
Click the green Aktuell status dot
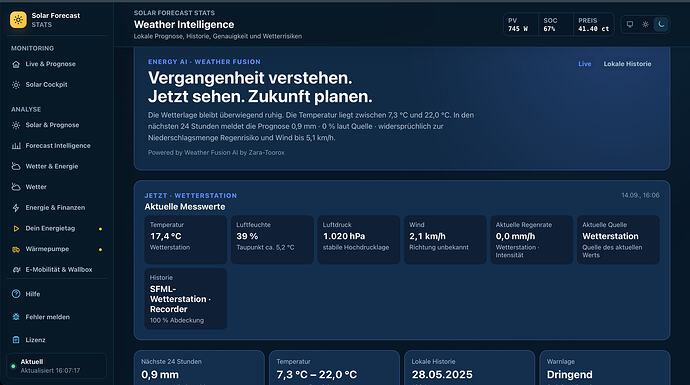point(13,366)
